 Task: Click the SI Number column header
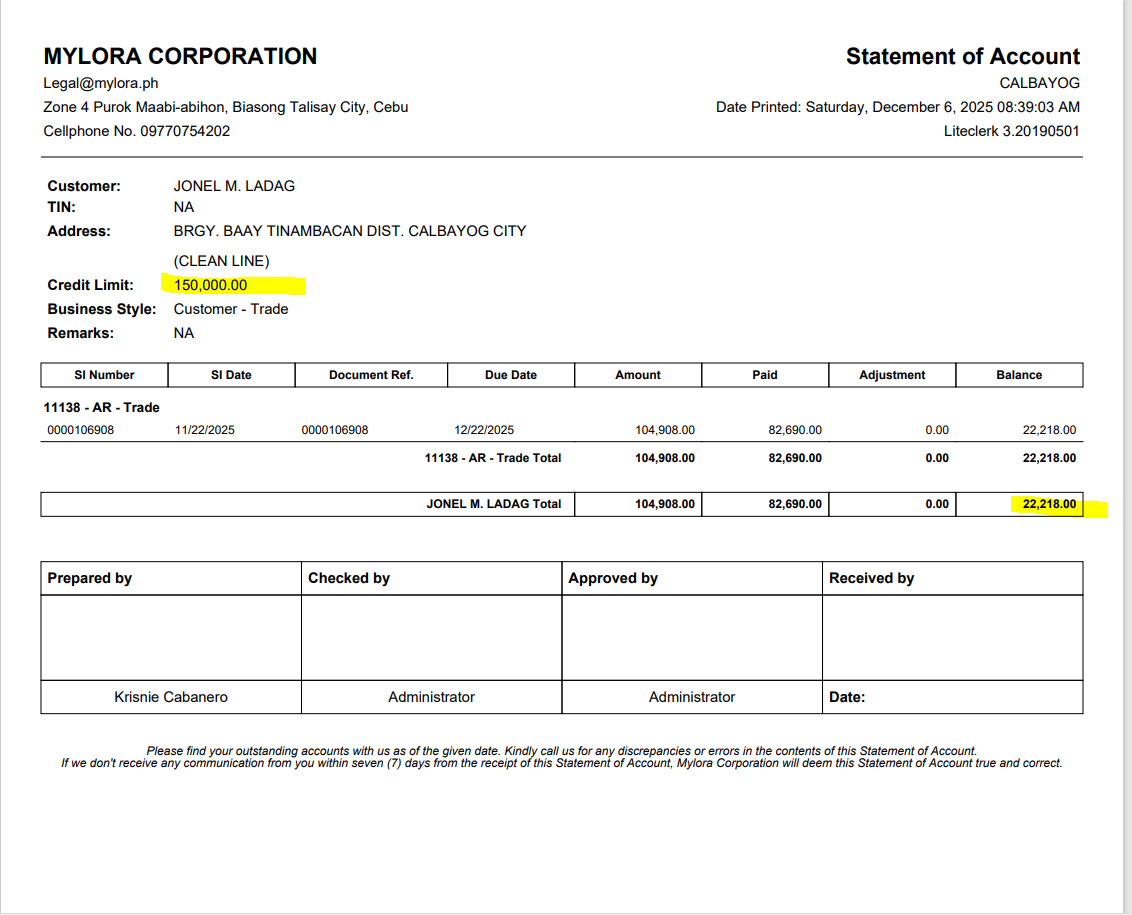104,375
